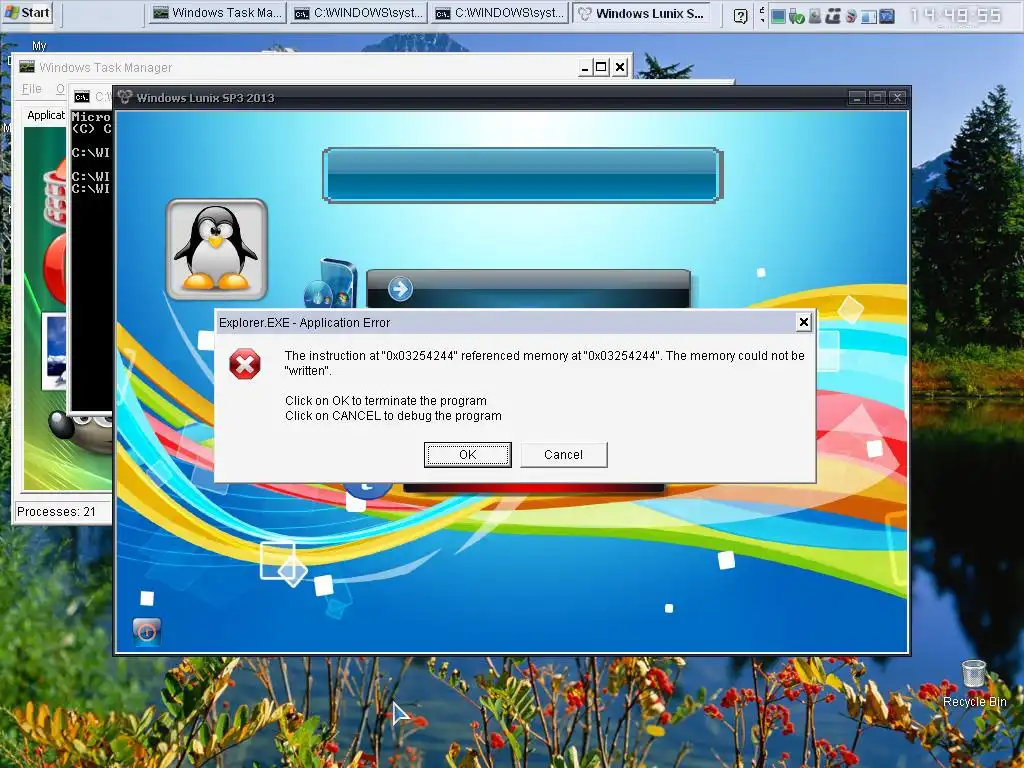Open the Recycle Bin desktop icon

(x=974, y=683)
